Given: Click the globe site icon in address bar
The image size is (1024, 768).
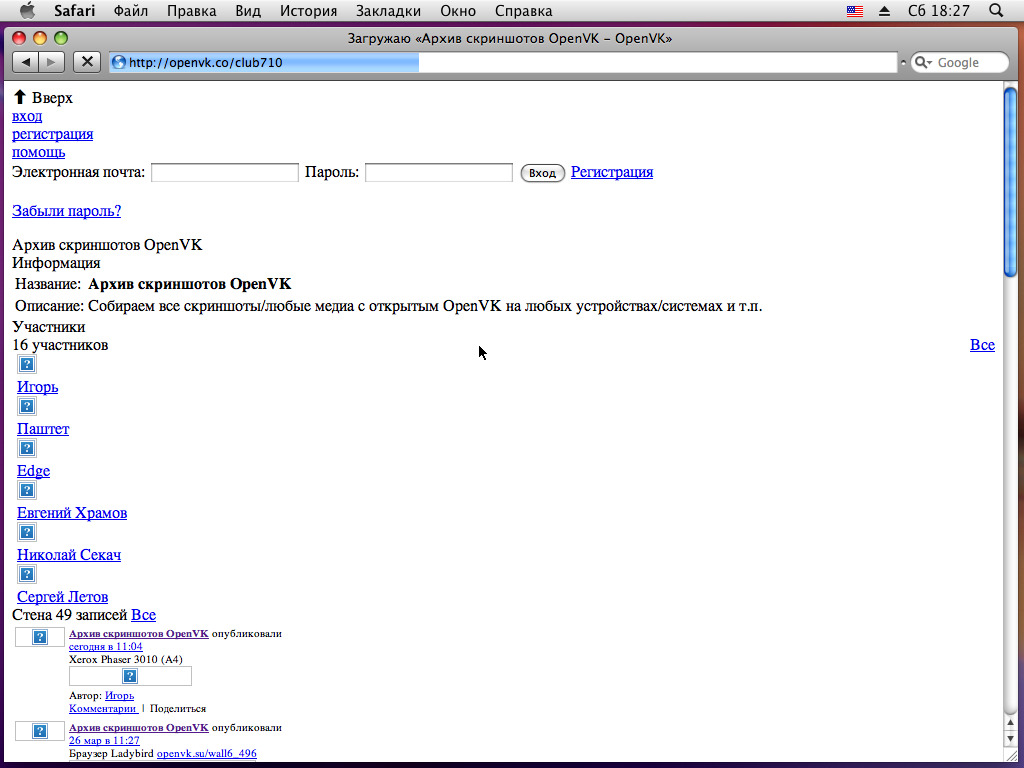Looking at the screenshot, I should [119, 62].
